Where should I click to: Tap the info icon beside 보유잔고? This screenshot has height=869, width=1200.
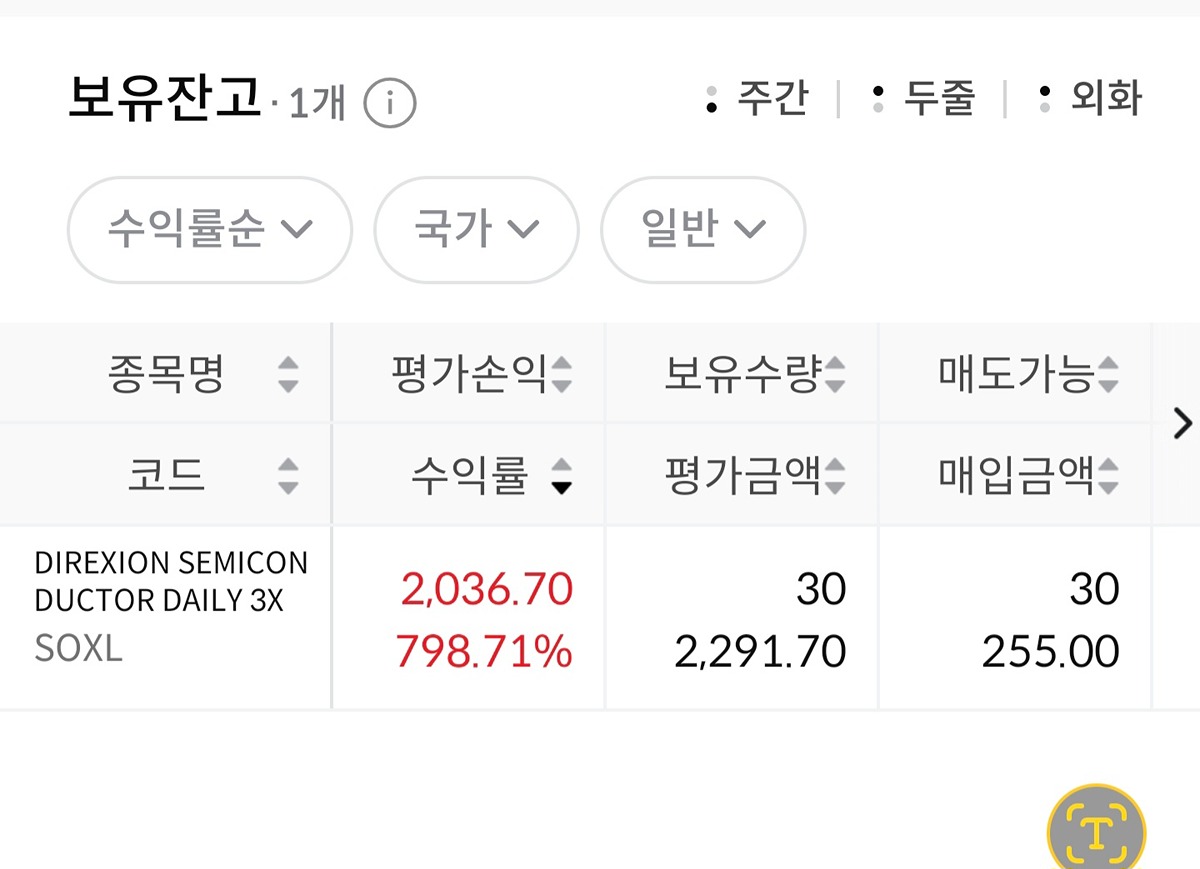click(x=389, y=102)
